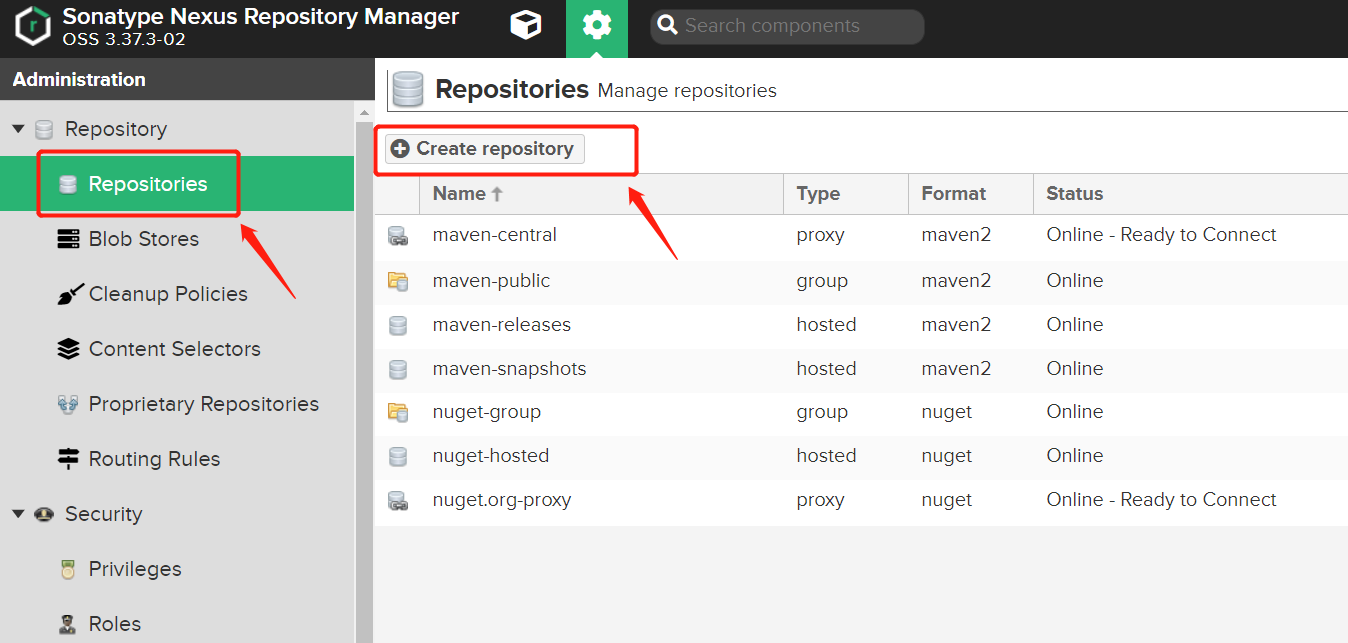Click the search magnifier icon
The width and height of the screenshot is (1348, 643).
pos(667,26)
